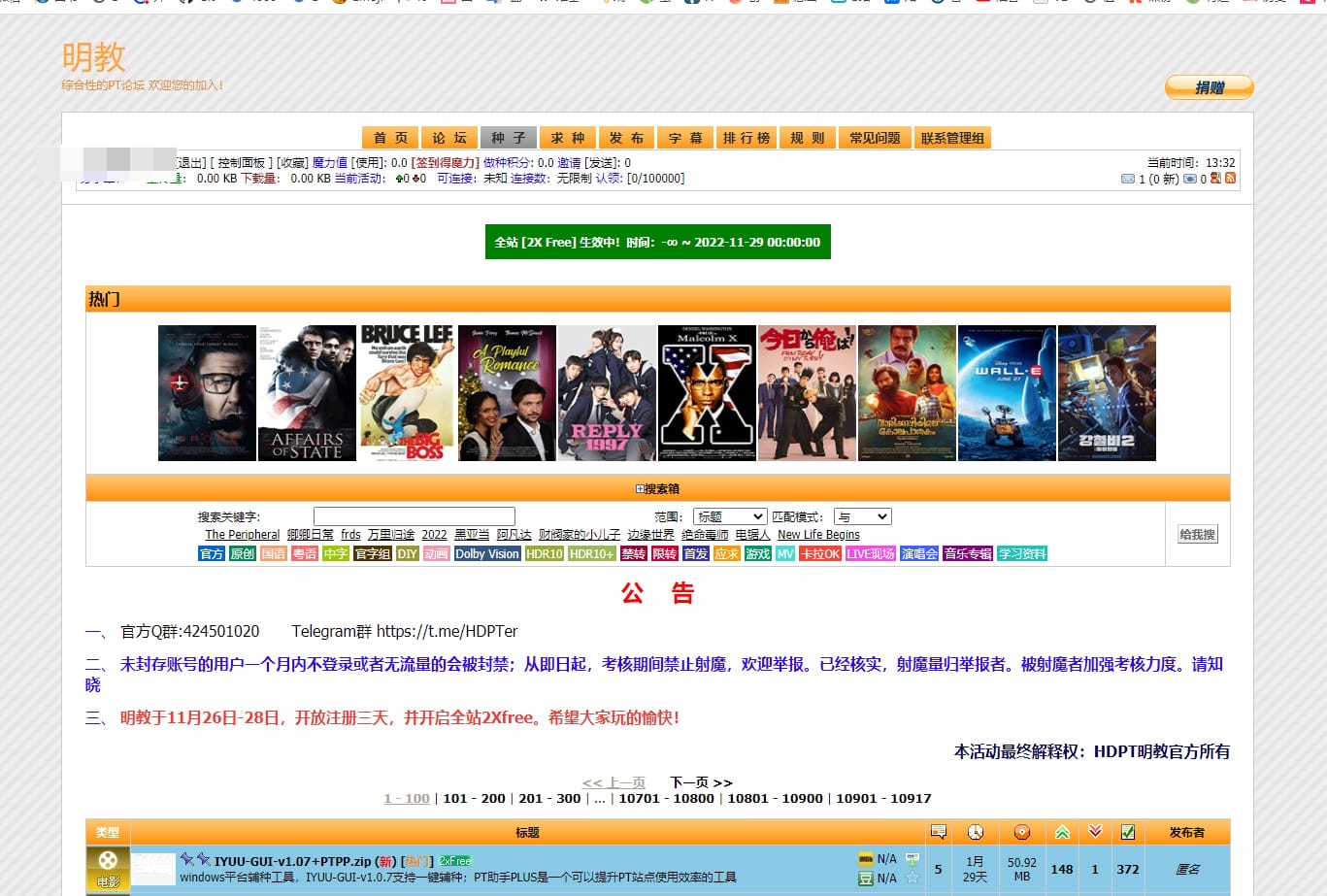
Task: Sort by seeders green arrow icon
Action: click(x=1062, y=832)
